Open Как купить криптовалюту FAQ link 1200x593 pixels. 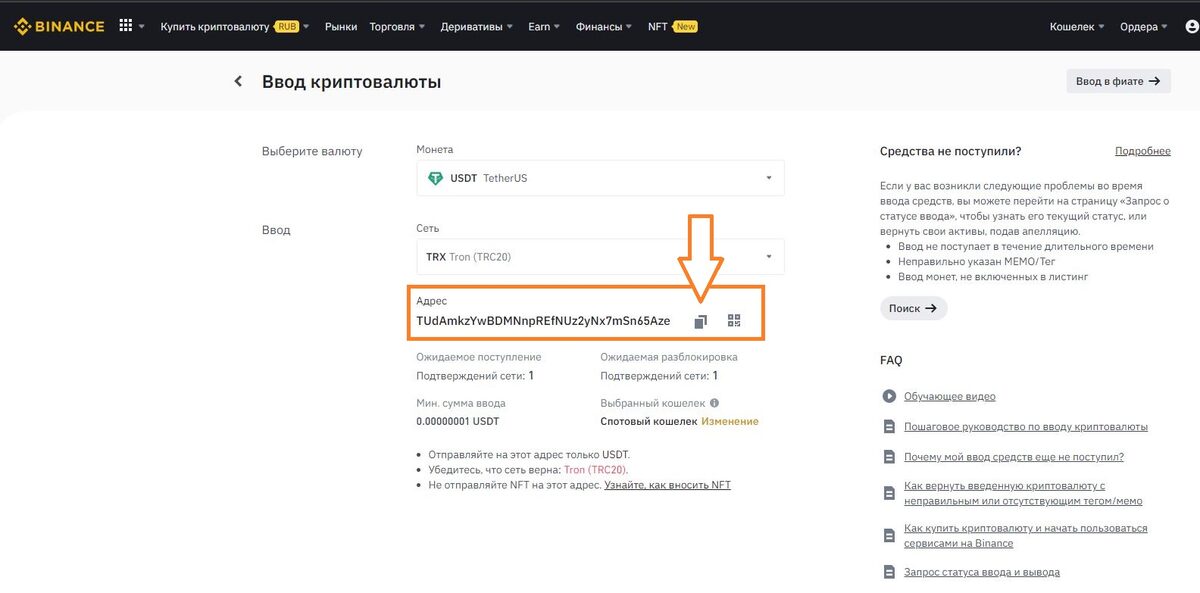click(1026, 535)
